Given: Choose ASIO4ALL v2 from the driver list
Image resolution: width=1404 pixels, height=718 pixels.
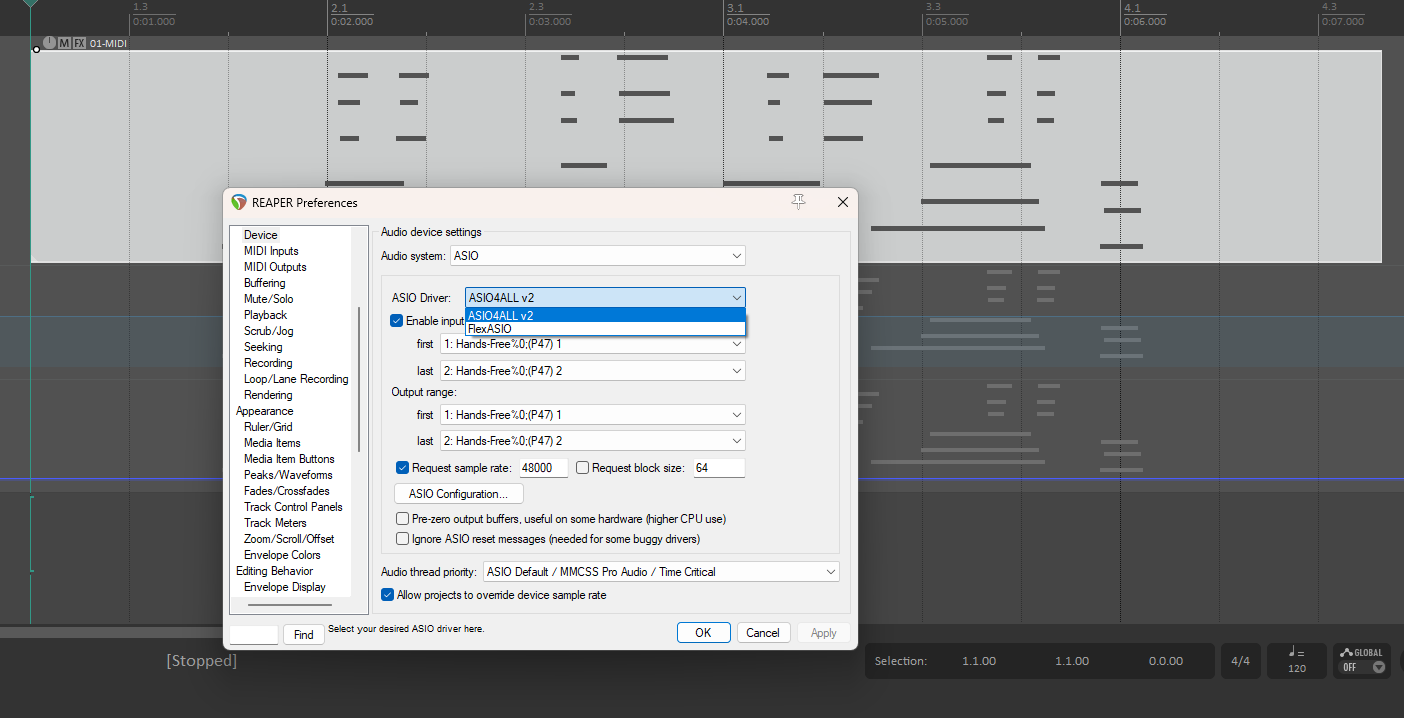Looking at the screenshot, I should point(605,315).
